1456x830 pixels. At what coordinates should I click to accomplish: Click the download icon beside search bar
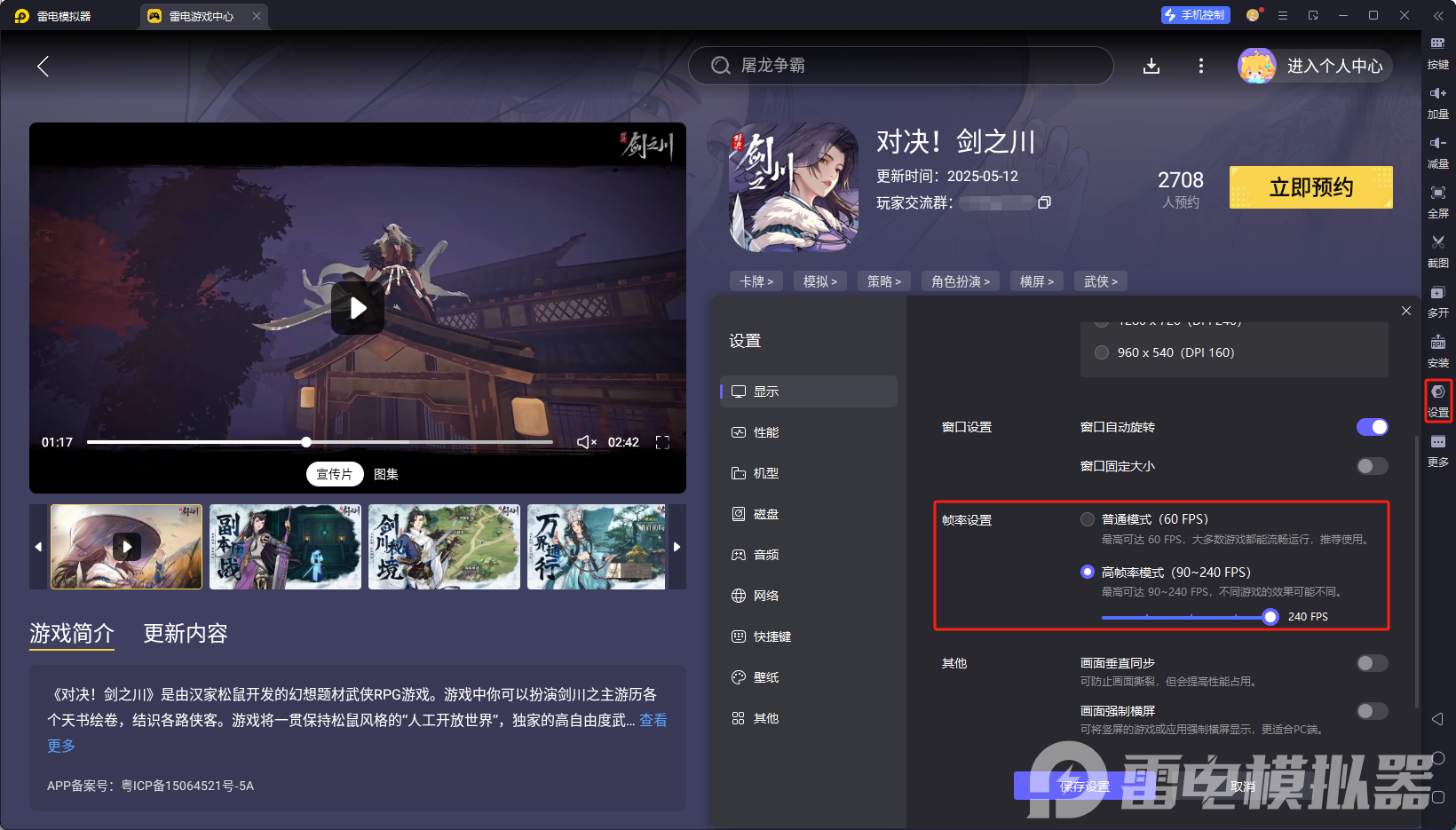point(1151,66)
